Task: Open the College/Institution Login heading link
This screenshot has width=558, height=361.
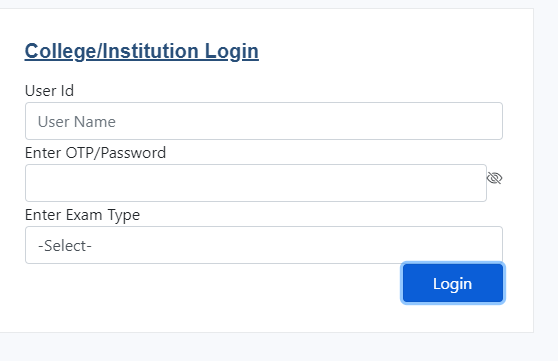Action: [142, 51]
